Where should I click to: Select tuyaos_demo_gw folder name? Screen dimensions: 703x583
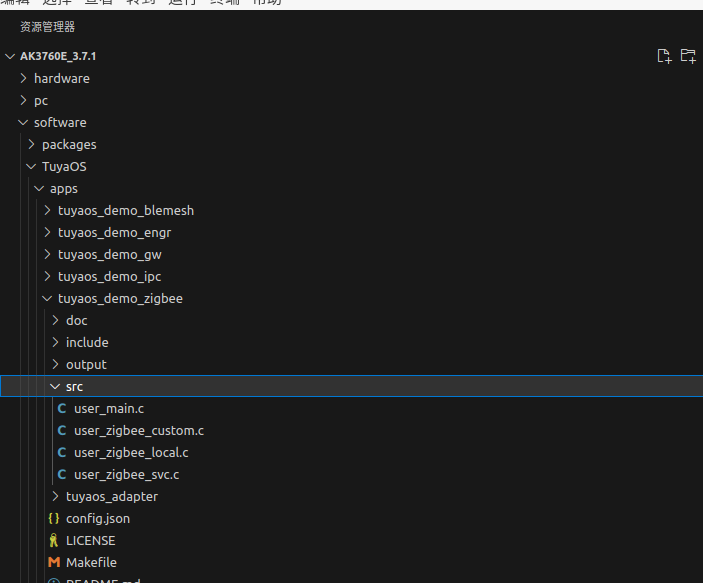(110, 255)
